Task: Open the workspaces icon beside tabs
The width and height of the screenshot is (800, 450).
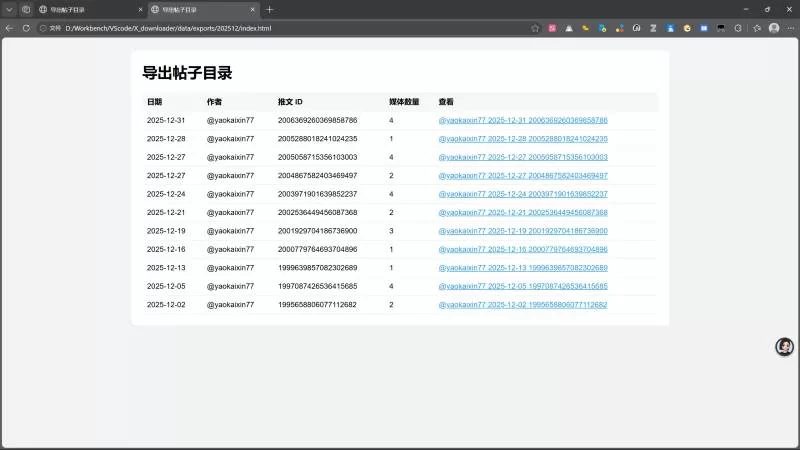Action: pos(26,10)
